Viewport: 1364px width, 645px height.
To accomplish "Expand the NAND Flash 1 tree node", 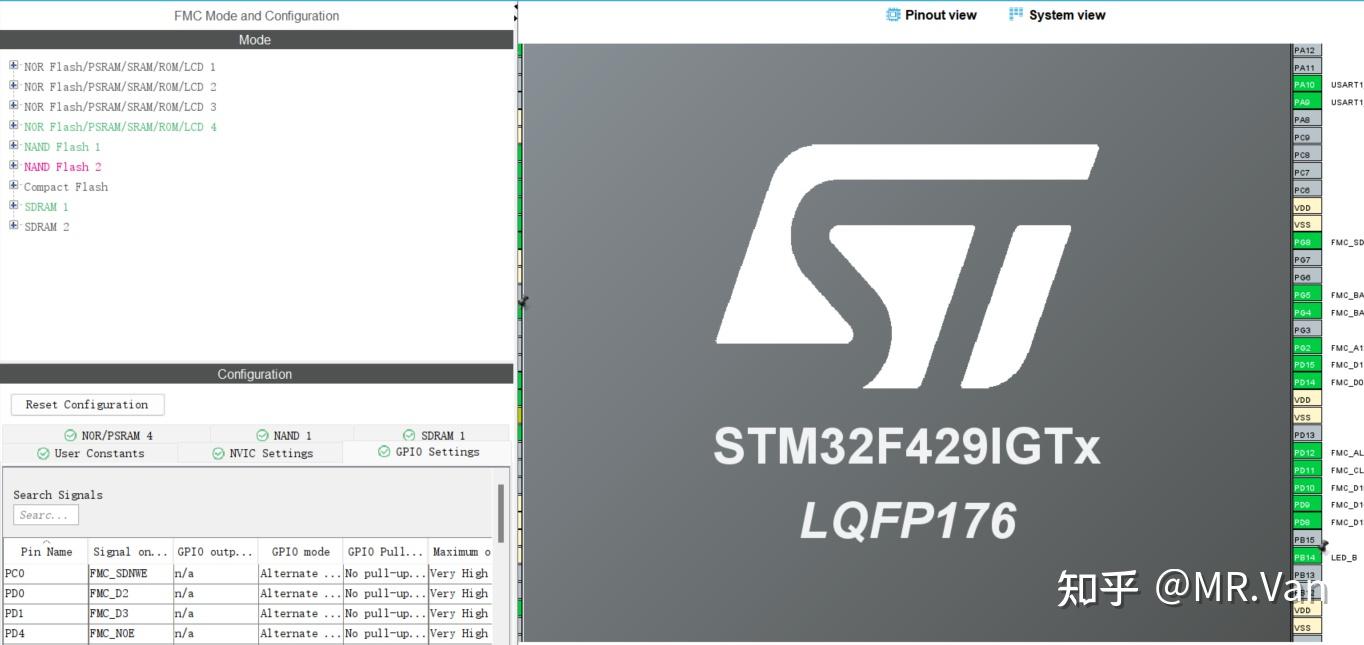I will pos(13,146).
